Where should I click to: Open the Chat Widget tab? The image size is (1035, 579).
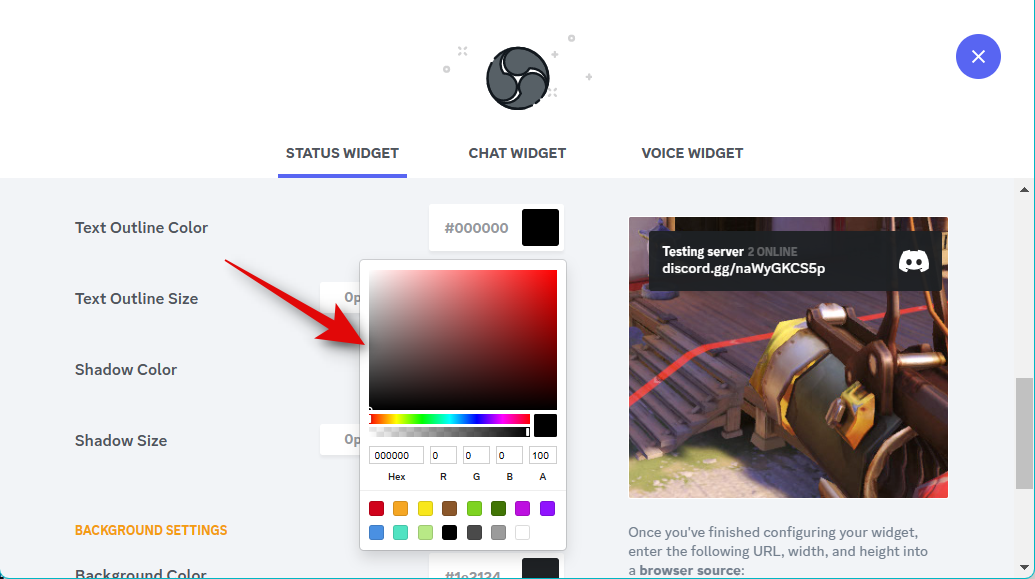(518, 153)
